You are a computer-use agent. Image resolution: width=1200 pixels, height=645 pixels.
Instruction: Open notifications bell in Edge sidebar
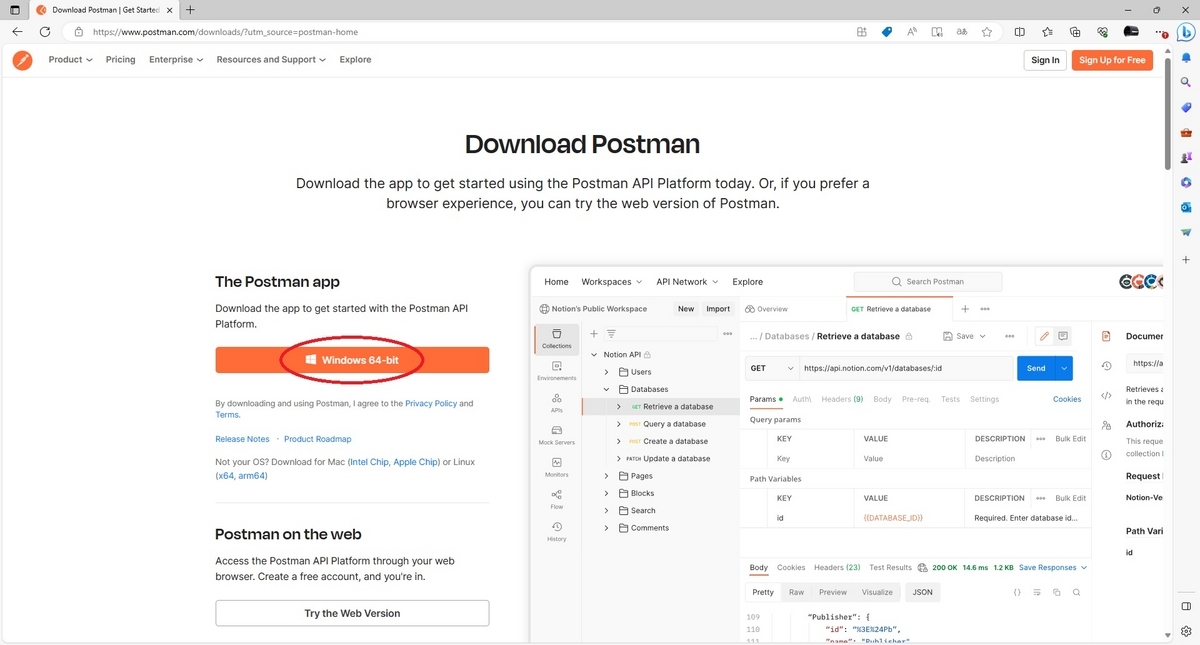click(1186, 58)
